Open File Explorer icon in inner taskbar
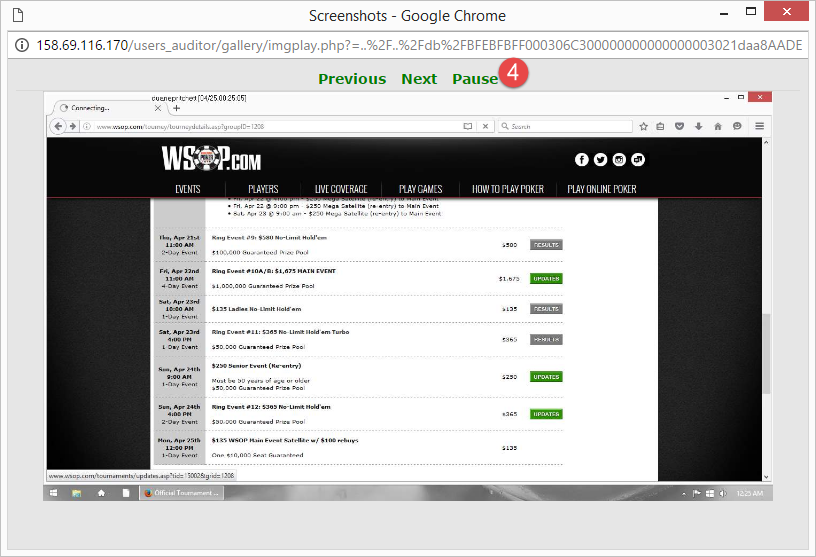This screenshot has height=557, width=816. point(76,493)
